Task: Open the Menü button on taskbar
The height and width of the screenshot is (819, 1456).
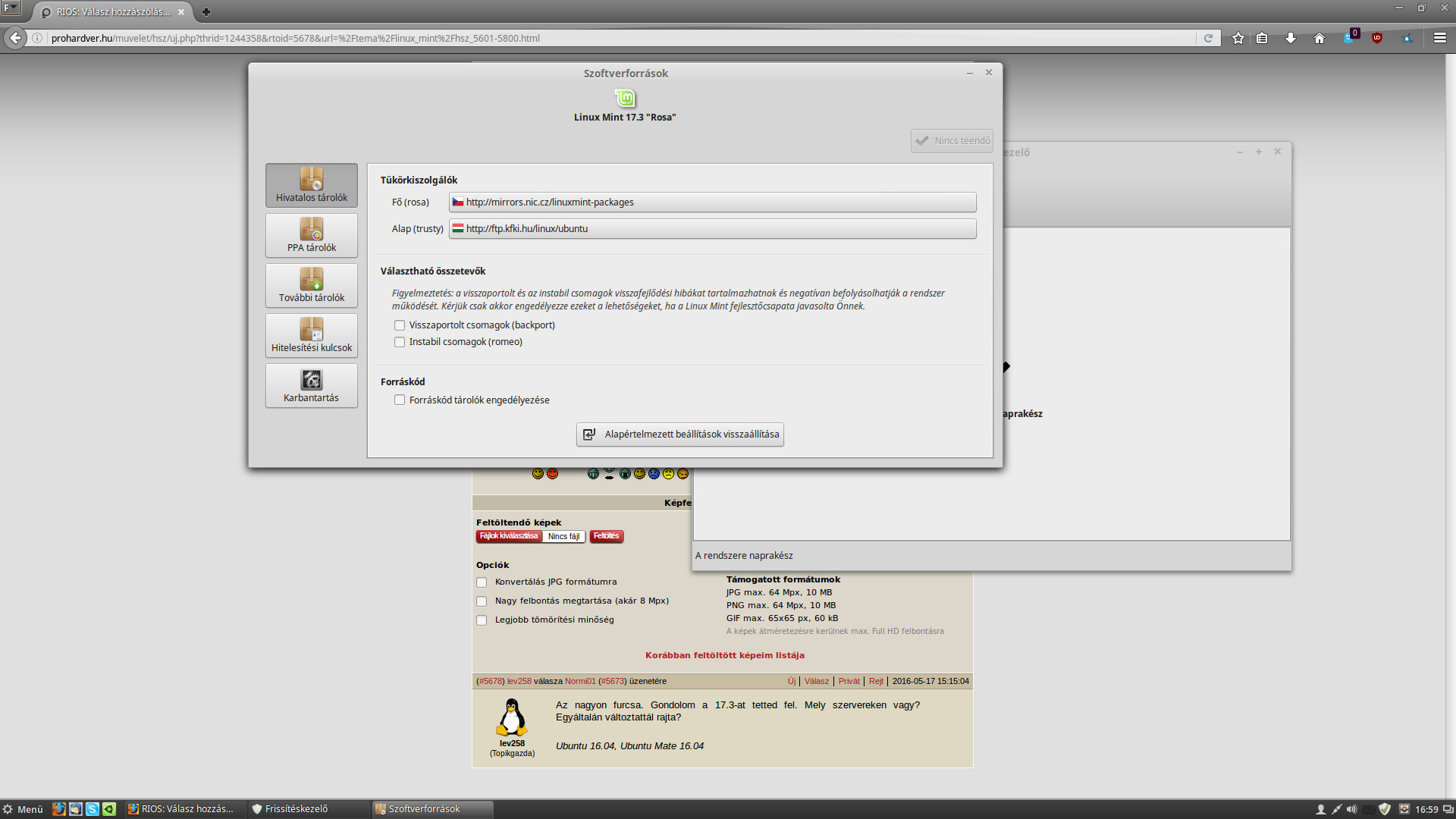Action: point(24,809)
